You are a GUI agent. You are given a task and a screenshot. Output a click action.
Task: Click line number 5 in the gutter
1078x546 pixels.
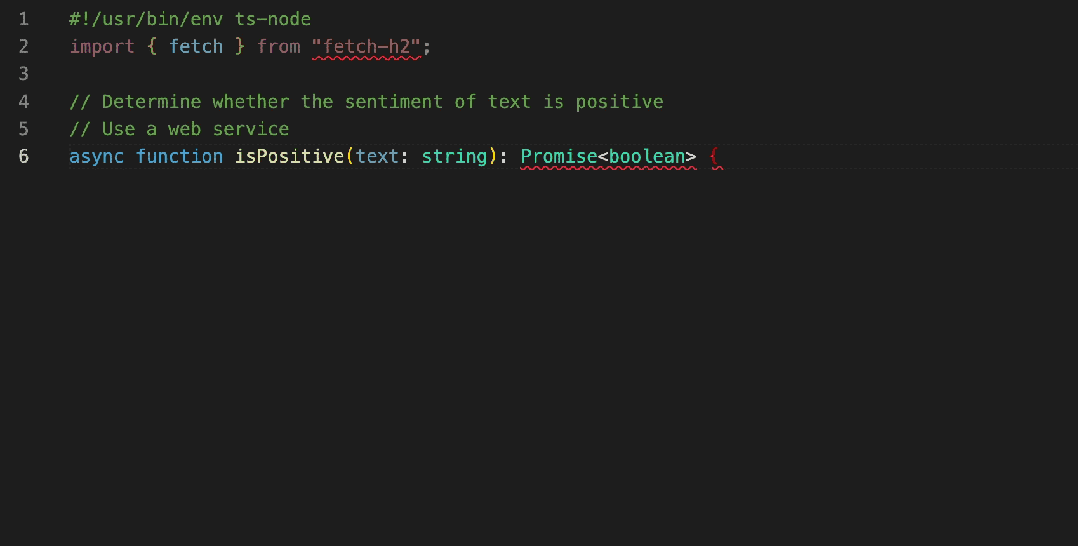click(24, 129)
